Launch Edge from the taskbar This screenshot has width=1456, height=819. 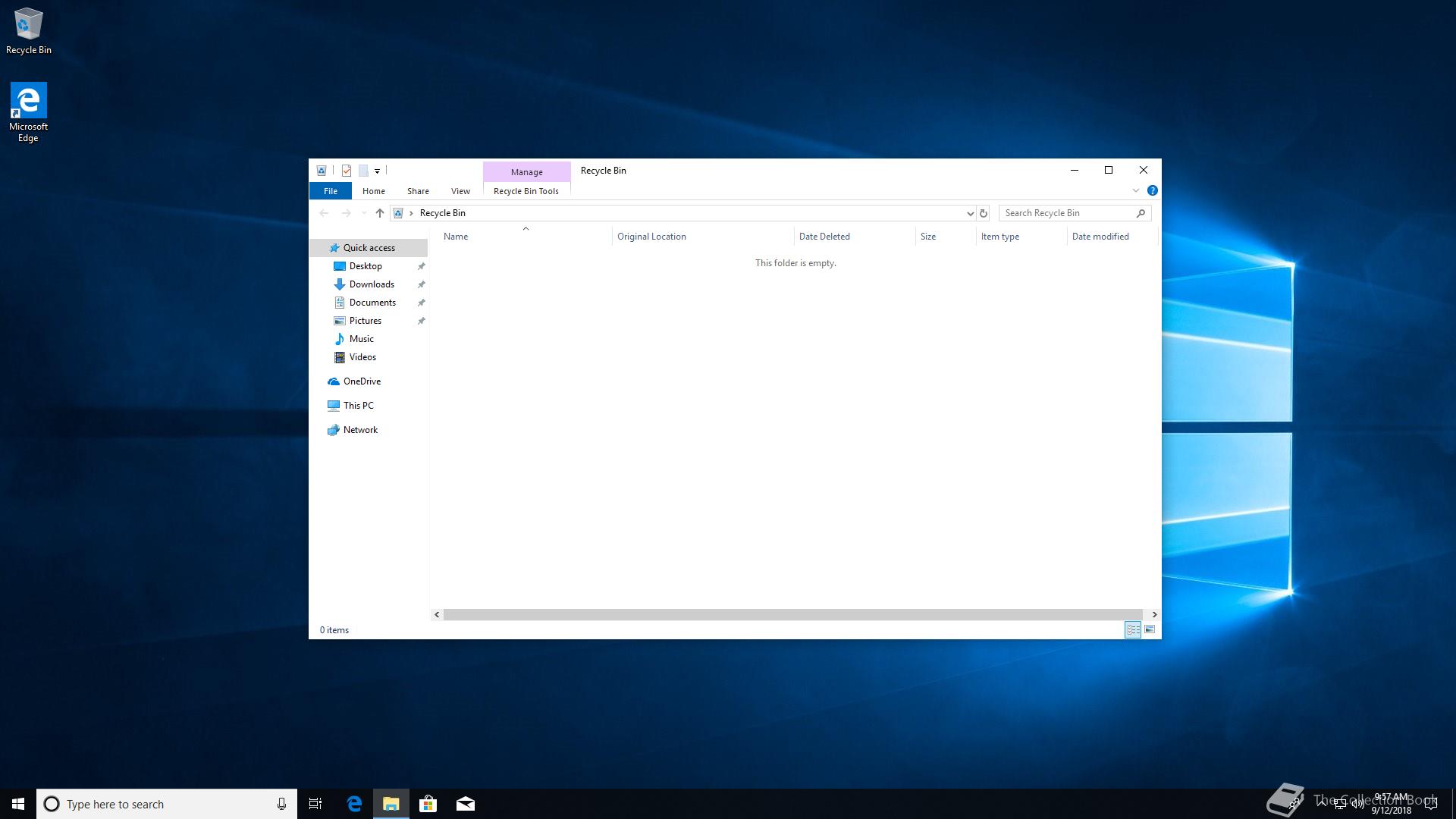coord(354,804)
